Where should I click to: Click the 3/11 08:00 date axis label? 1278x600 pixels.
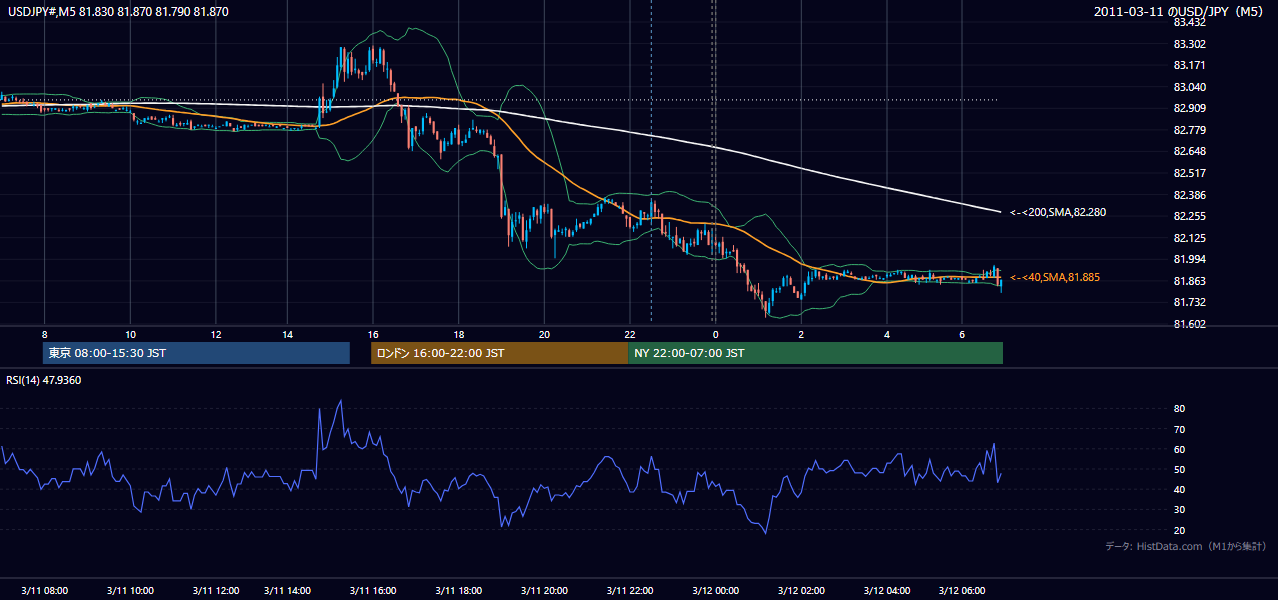coord(45,591)
